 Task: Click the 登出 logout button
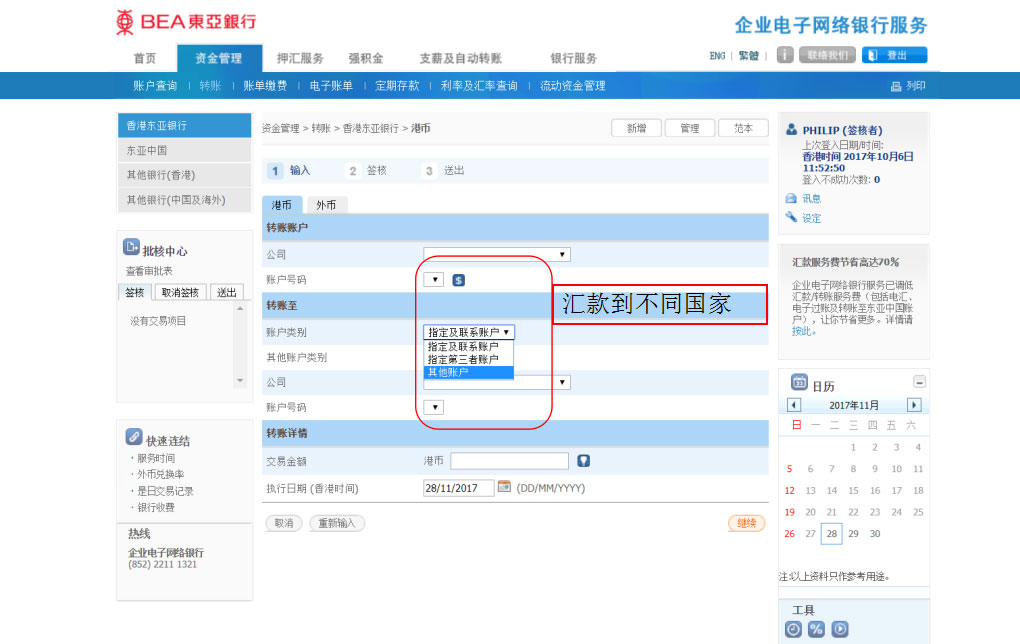point(894,55)
